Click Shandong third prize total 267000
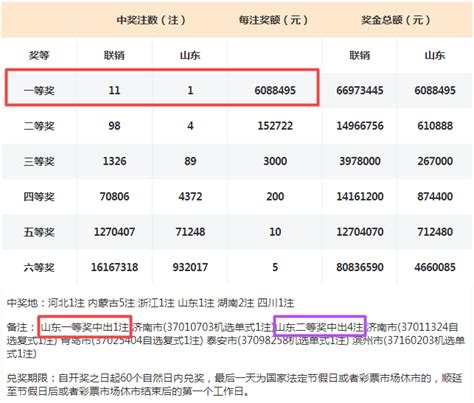The image size is (474, 403). [435, 161]
